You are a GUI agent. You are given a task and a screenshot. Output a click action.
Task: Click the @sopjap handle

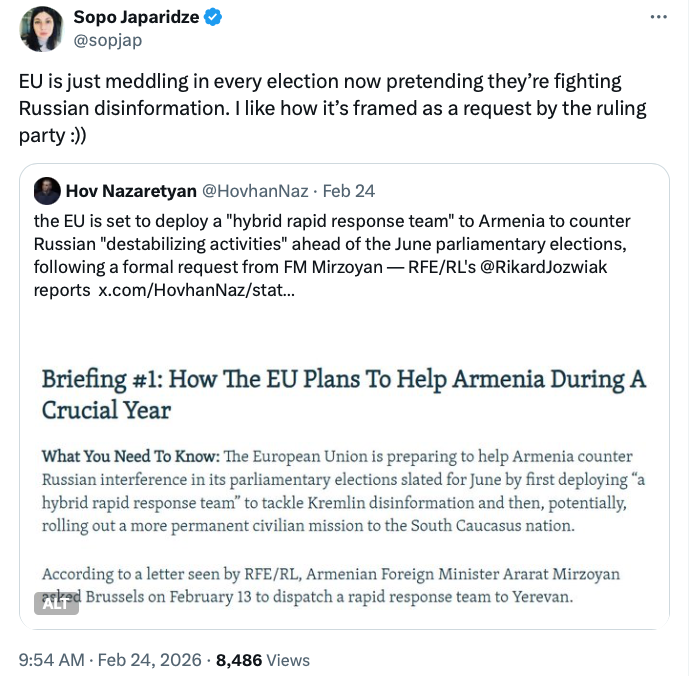pos(106,39)
